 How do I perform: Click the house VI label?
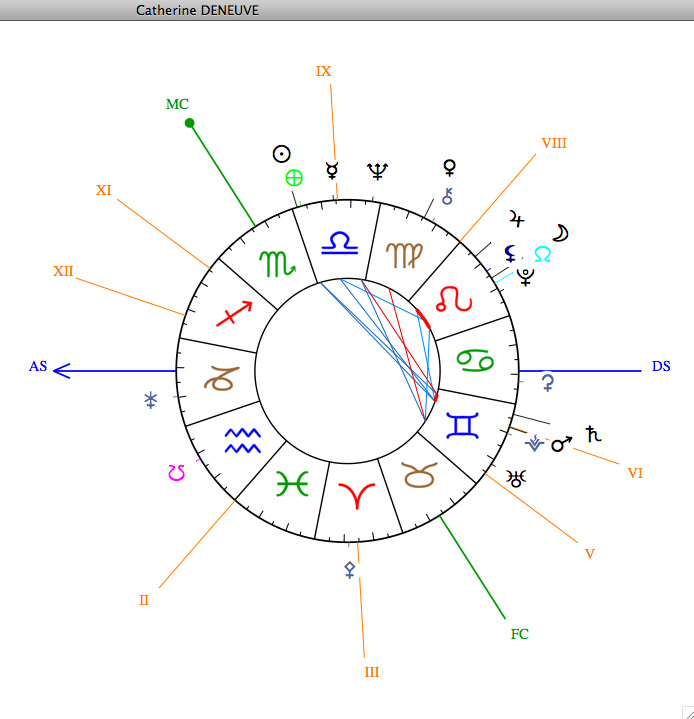pos(635,473)
